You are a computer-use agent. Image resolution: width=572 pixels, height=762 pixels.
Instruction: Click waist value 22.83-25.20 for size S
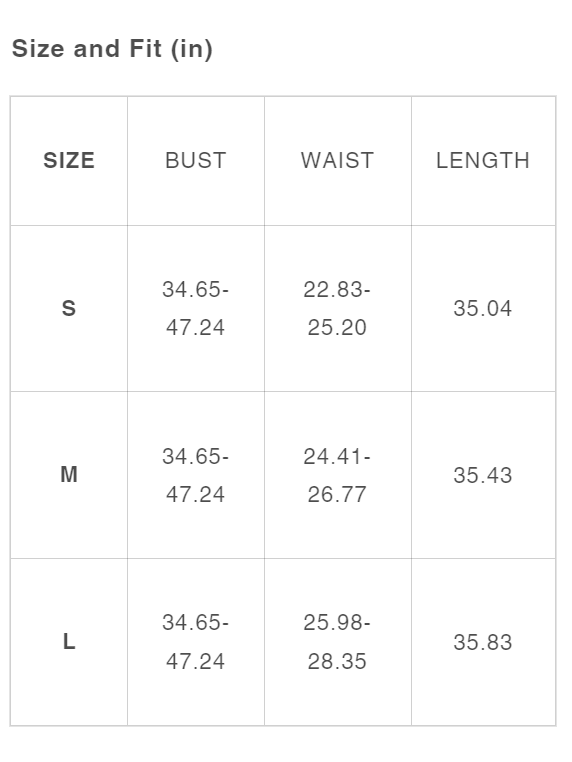pos(337,308)
